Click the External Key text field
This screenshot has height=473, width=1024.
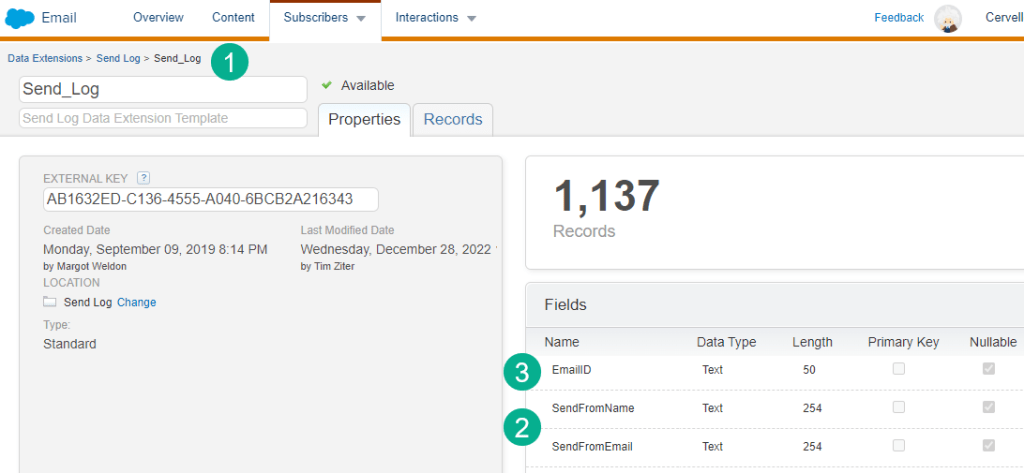210,199
